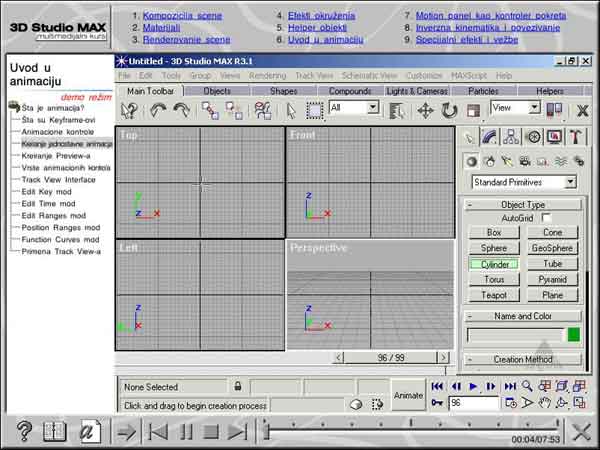
Task: Select the Space Warps category icon
Action: point(561,161)
